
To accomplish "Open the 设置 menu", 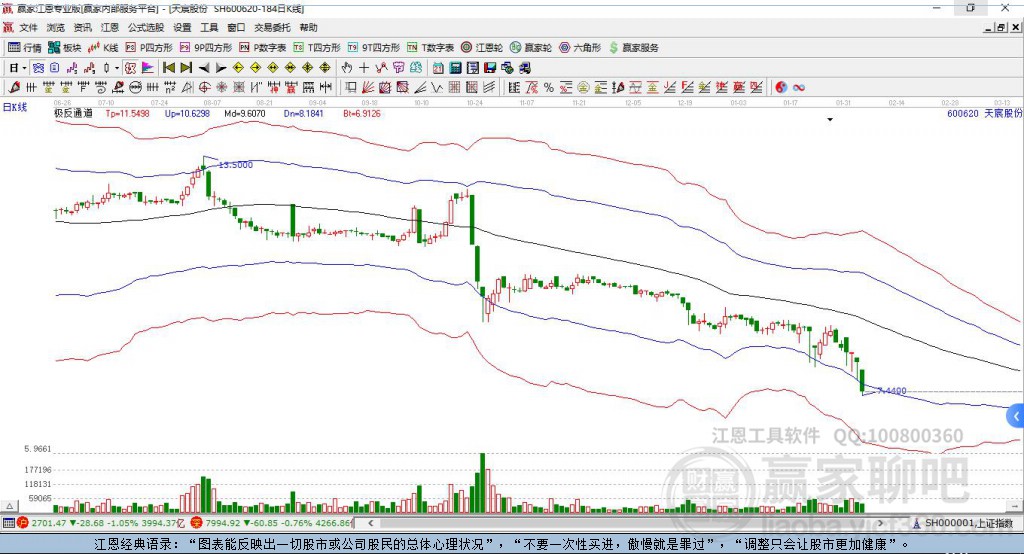I will [x=182, y=27].
